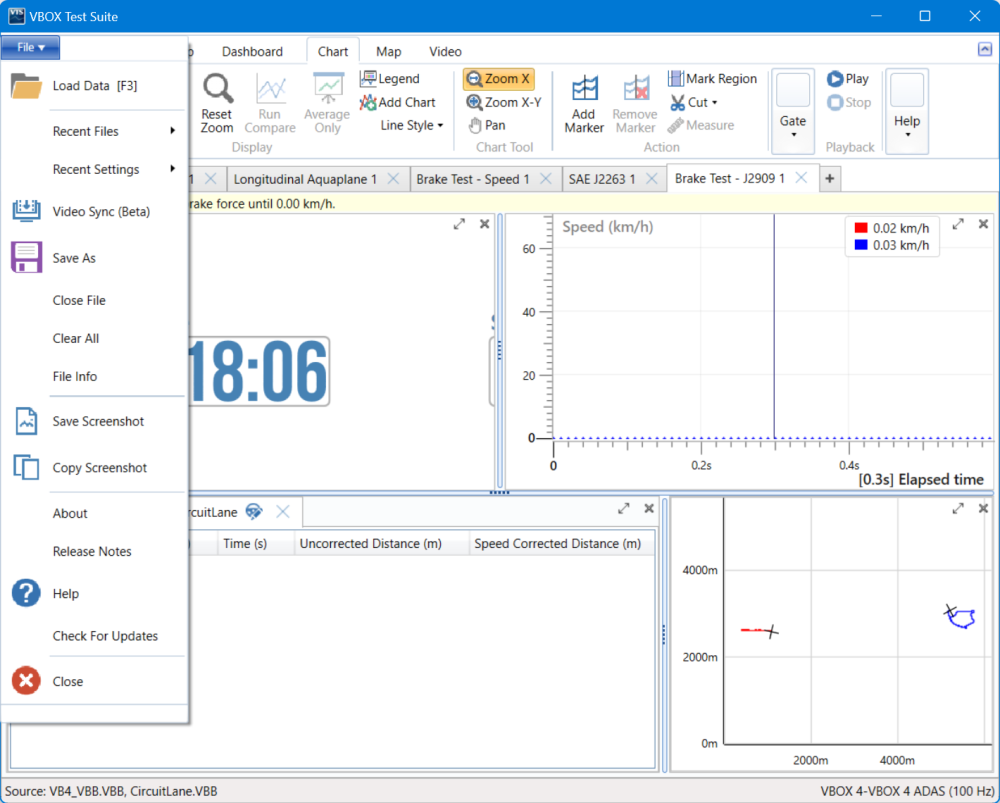Screen dimensions: 1000x803
Task: Click the Remove Marker icon
Action: coord(635,89)
